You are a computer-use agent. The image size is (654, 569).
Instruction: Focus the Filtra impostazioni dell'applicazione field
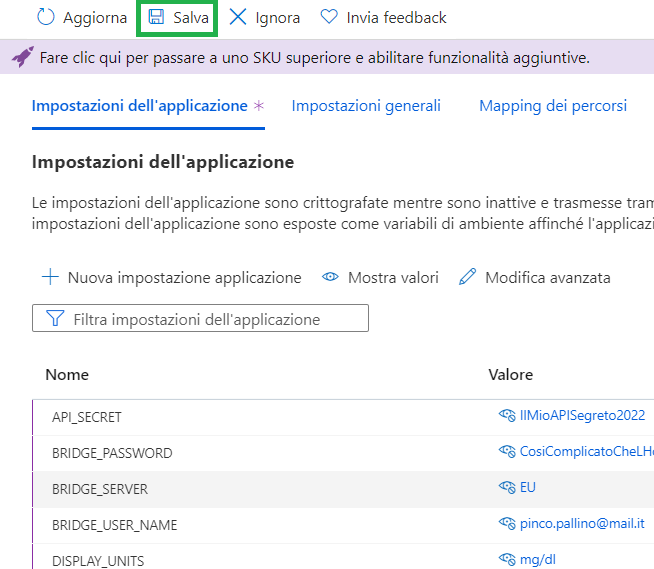click(x=200, y=318)
